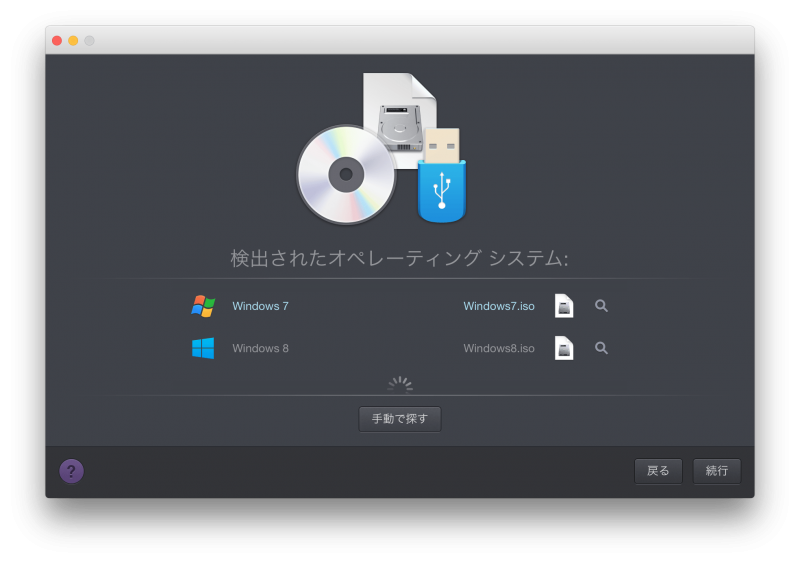Continue with the 続行 button
Screen dimensions: 800x563
pyautogui.click(x=716, y=471)
